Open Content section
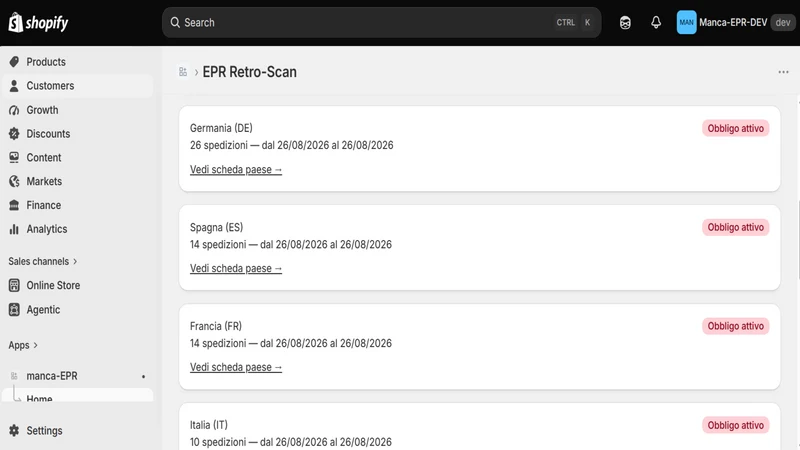The image size is (800, 450). pos(44,158)
